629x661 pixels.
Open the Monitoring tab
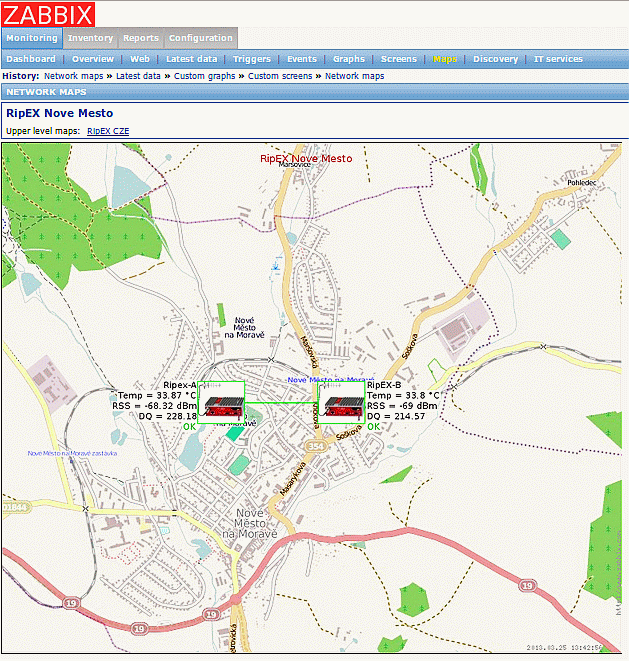[32, 38]
